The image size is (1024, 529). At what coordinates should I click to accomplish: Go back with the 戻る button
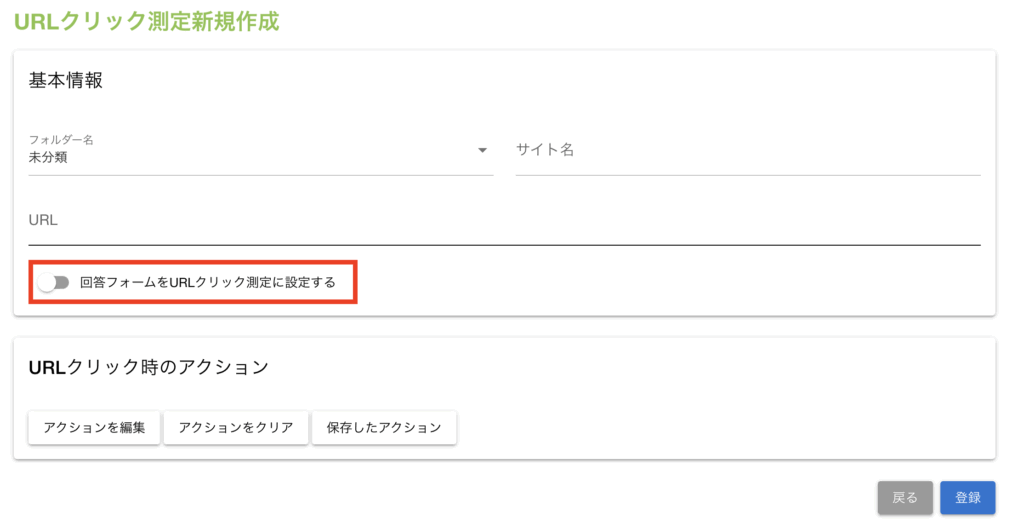pyautogui.click(x=905, y=497)
